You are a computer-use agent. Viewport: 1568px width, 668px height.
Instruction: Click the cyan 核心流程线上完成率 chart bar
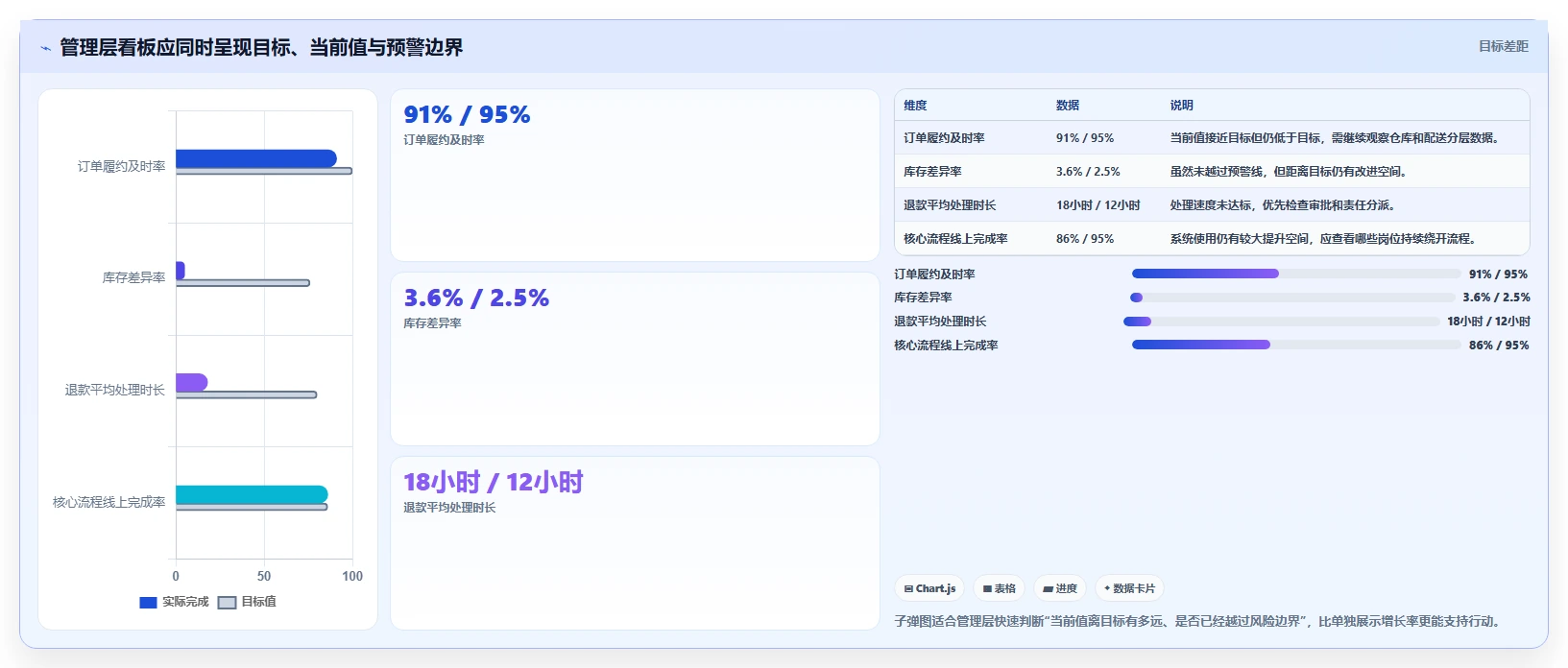pos(252,494)
